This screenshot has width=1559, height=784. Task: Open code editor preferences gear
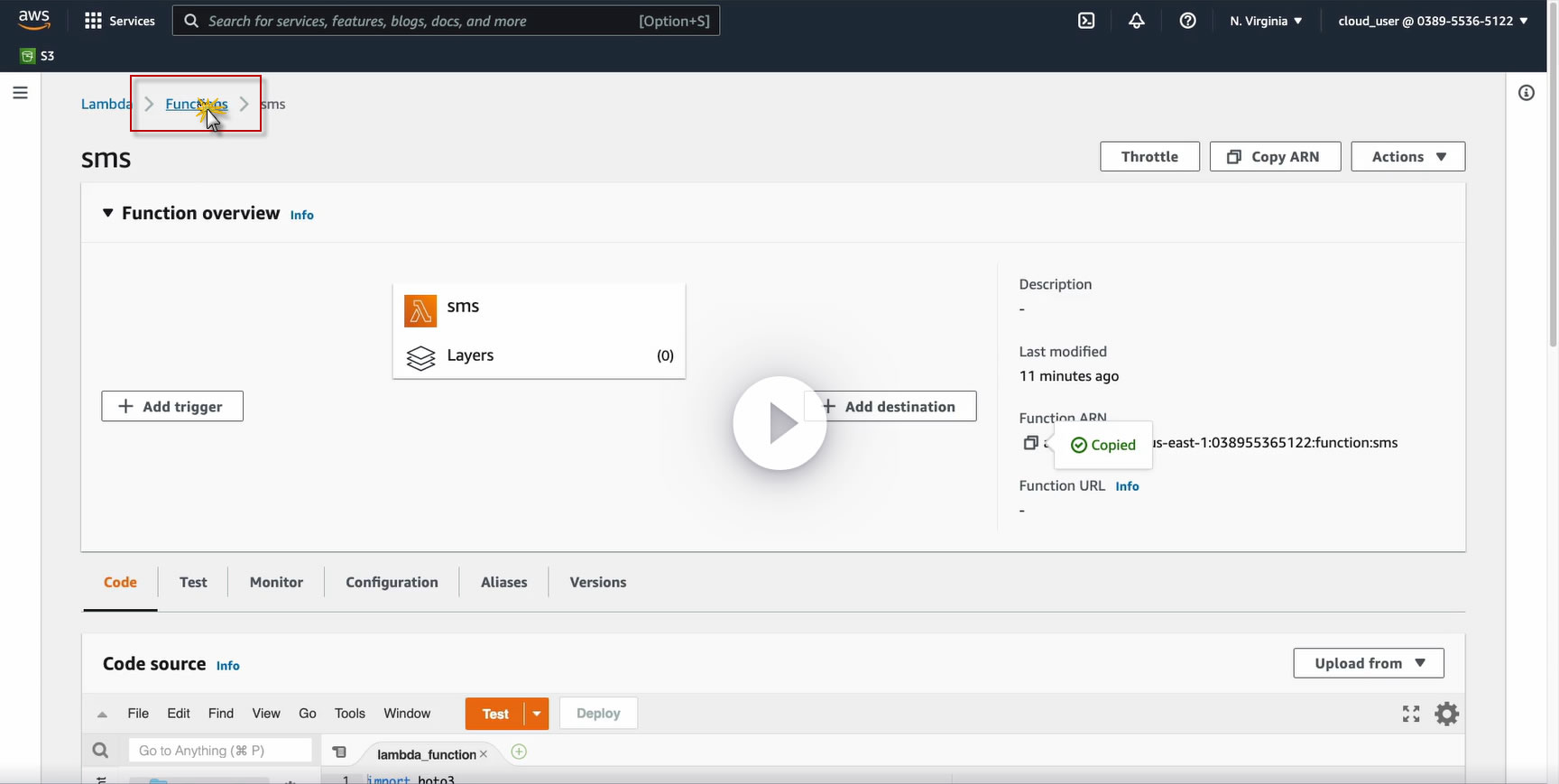pos(1447,714)
